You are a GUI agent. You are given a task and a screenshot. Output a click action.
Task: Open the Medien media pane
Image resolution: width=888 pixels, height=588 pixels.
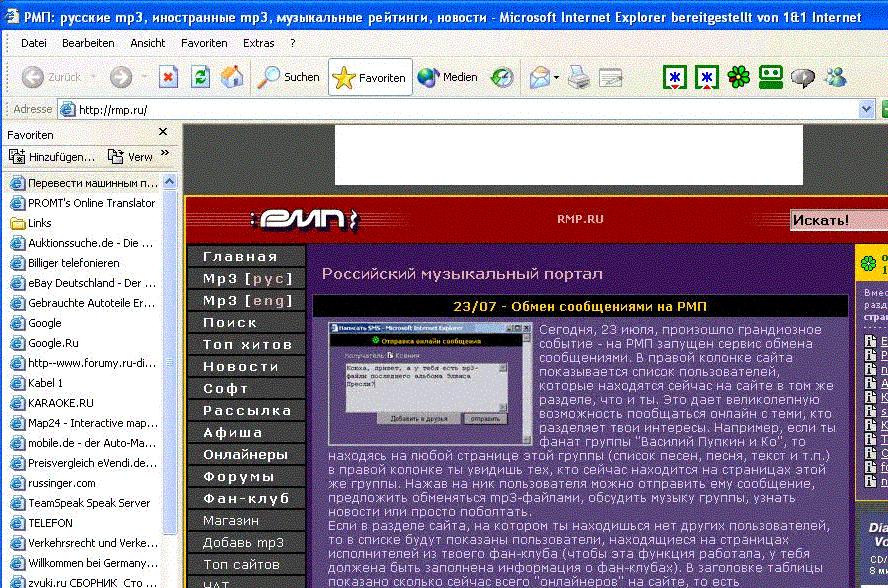pos(447,77)
